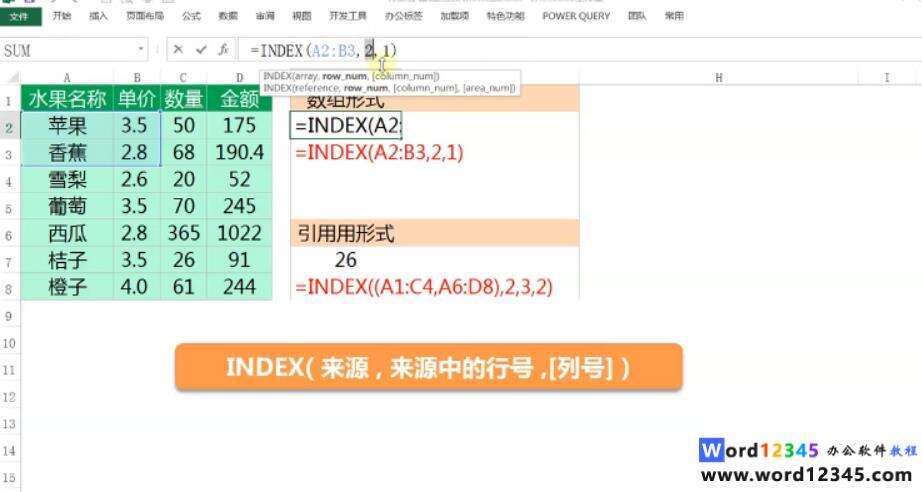Screen dimensions: 922x492
Task: Select cell containing 橙子
Action: click(x=67, y=287)
